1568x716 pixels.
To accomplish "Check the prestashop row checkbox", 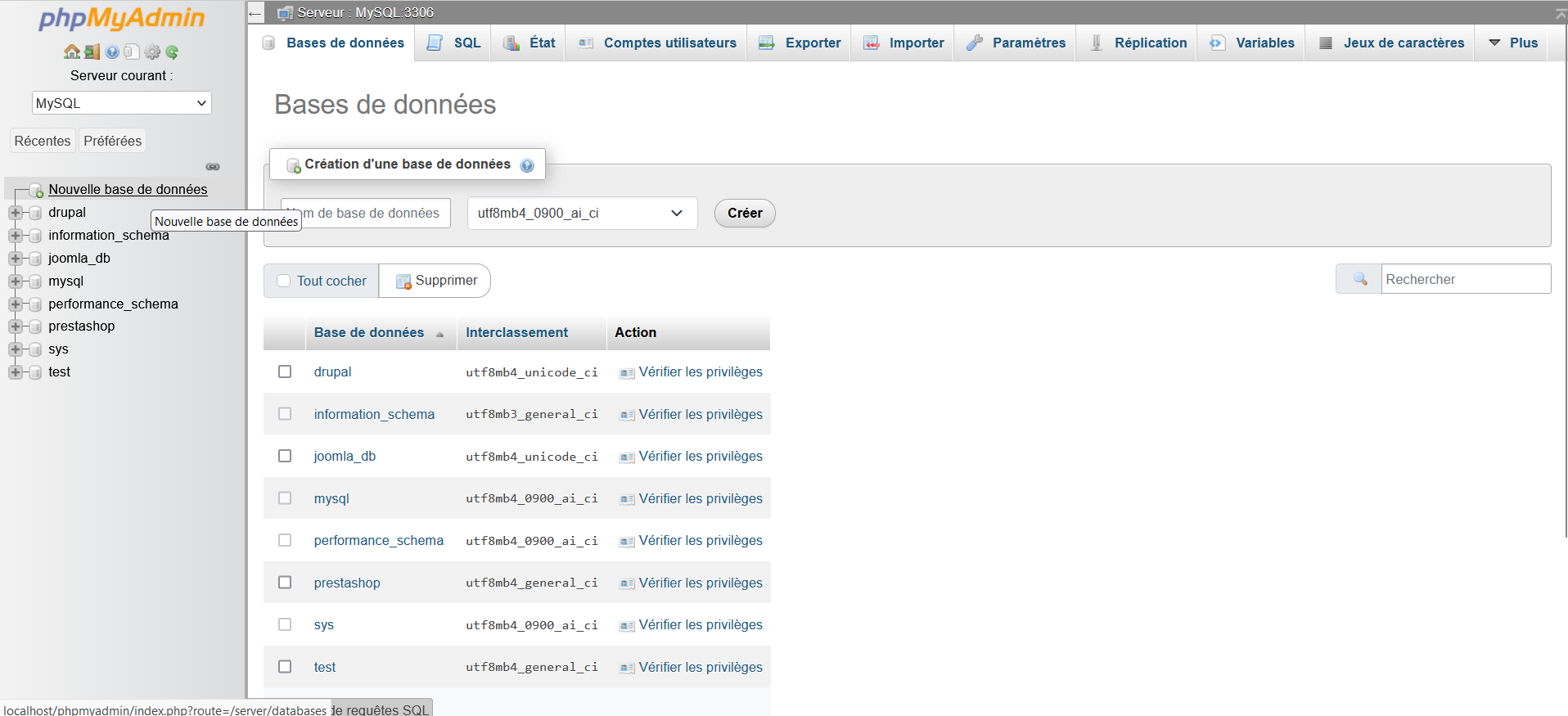I will coord(285,582).
